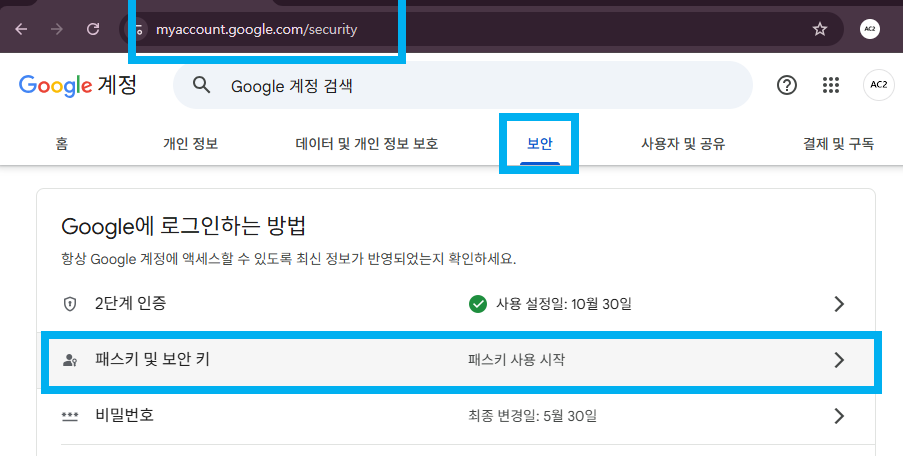Image resolution: width=903 pixels, height=456 pixels.
Task: Open the 비밀번호 setting
Action: 458,416
